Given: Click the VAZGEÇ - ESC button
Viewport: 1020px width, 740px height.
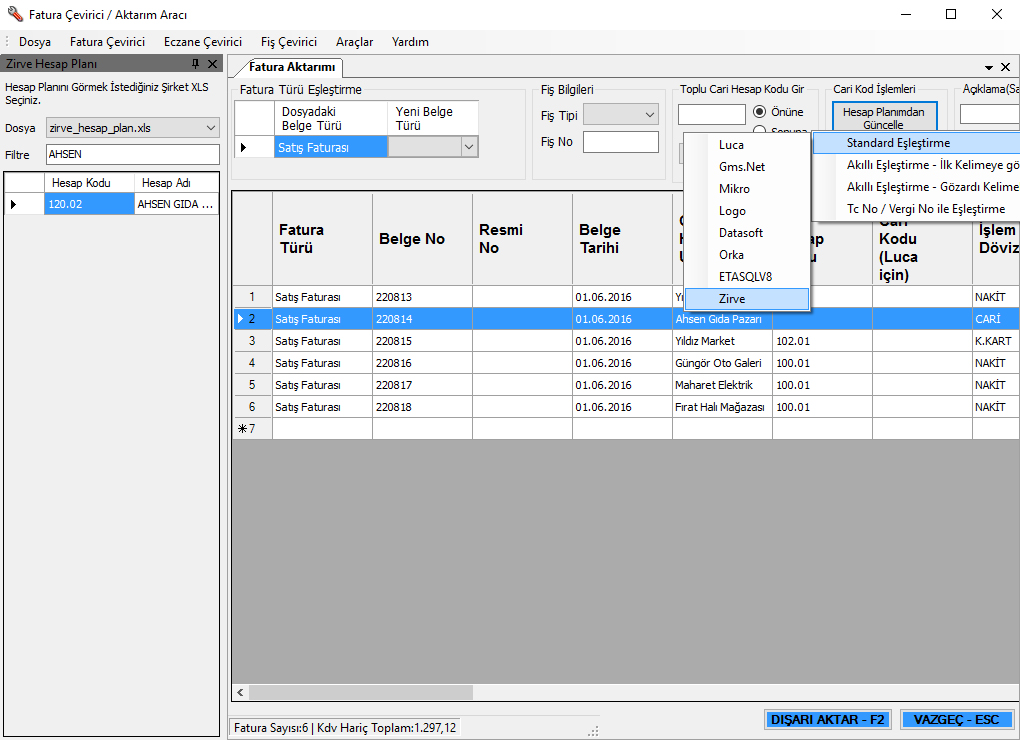Looking at the screenshot, I should click(x=956, y=719).
